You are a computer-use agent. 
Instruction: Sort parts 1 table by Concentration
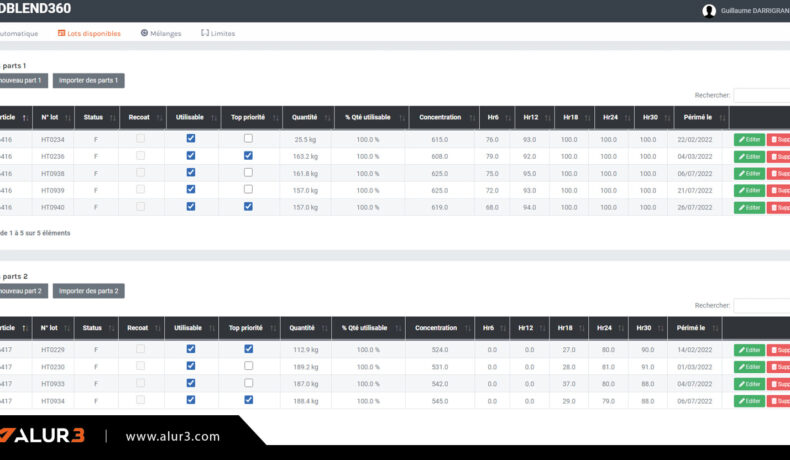[444, 117]
